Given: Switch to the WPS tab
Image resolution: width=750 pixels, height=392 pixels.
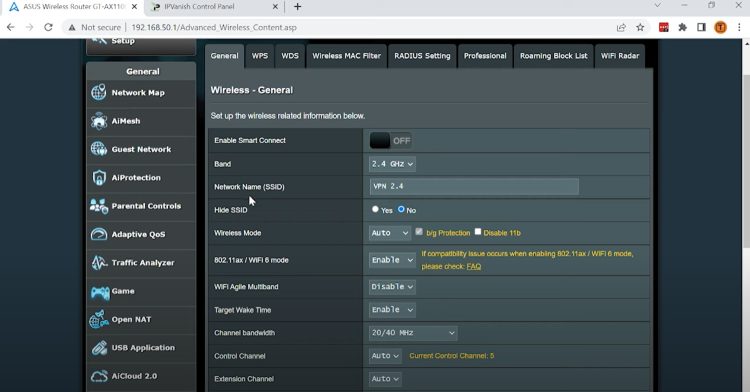Looking at the screenshot, I should [x=260, y=56].
